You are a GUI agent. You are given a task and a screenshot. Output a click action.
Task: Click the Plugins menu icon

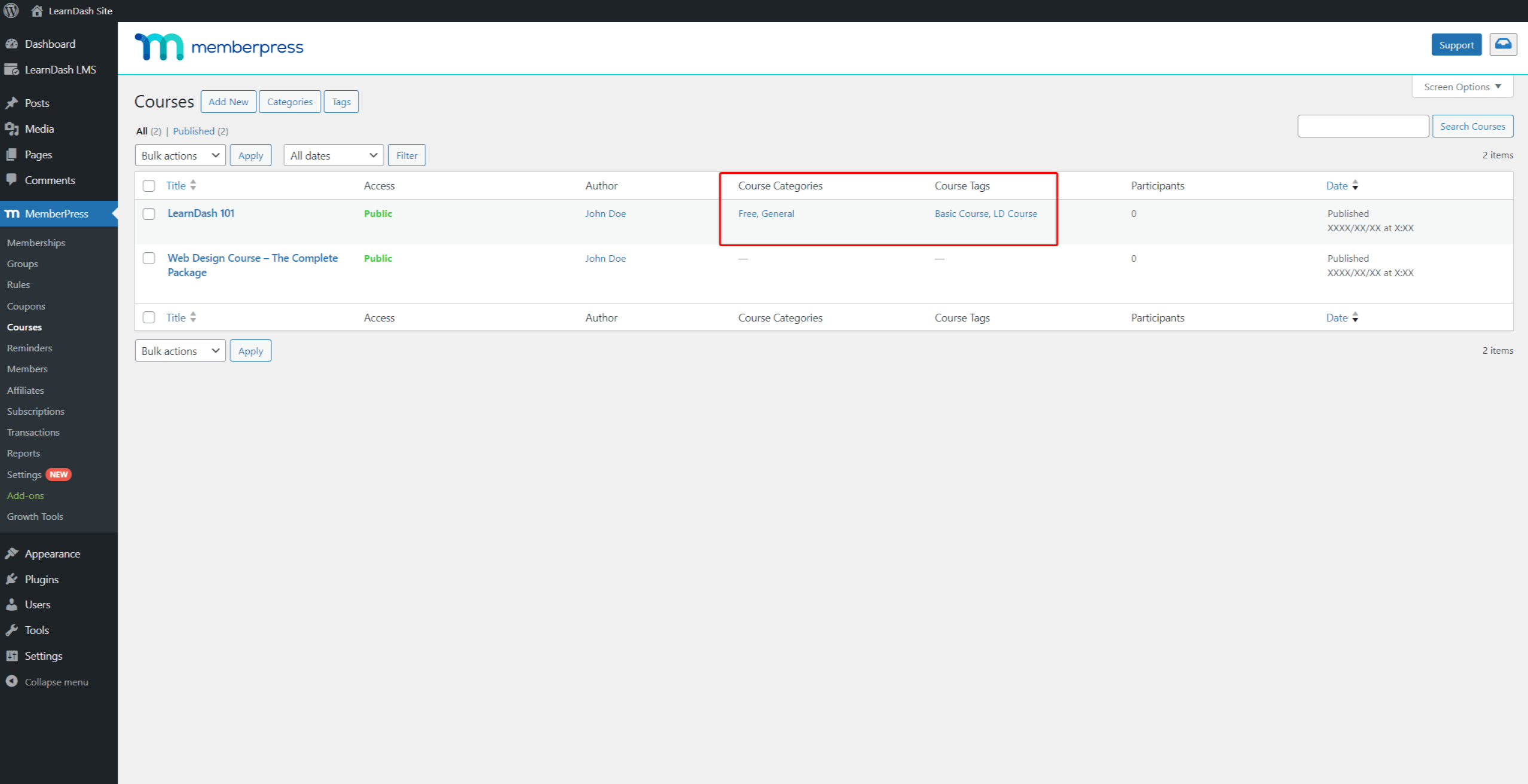13,578
